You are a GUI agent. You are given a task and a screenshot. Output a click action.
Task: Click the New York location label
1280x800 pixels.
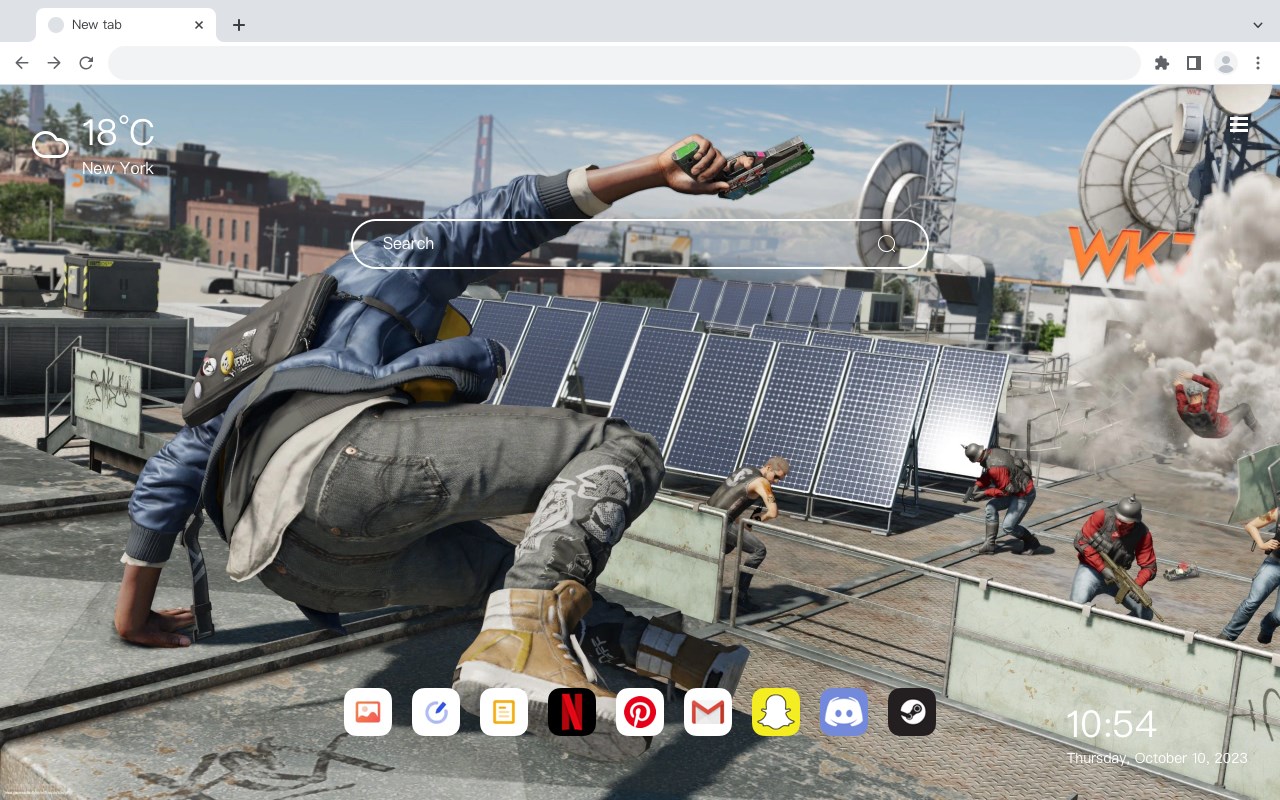[118, 168]
